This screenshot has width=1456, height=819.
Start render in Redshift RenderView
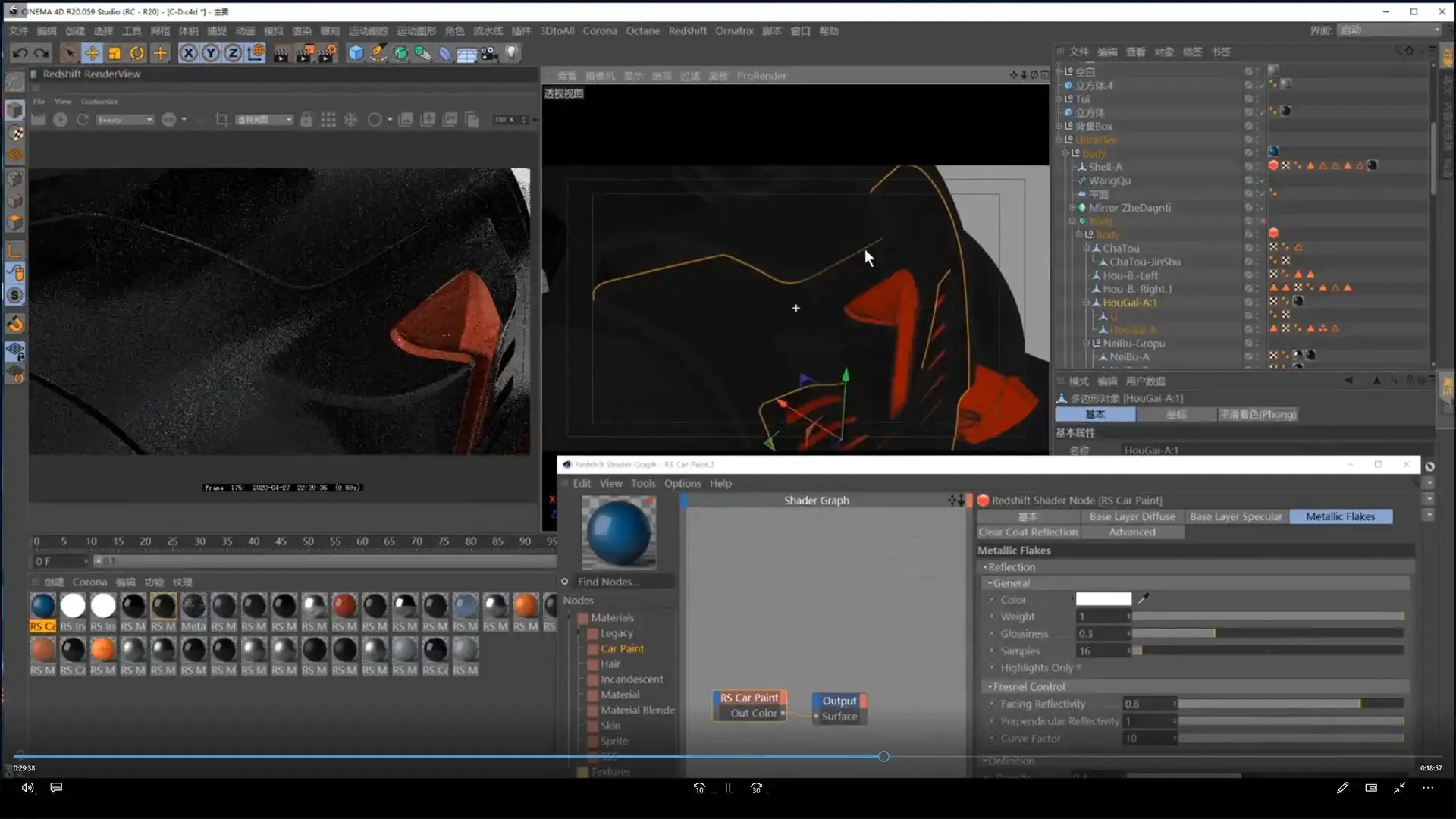tap(60, 120)
